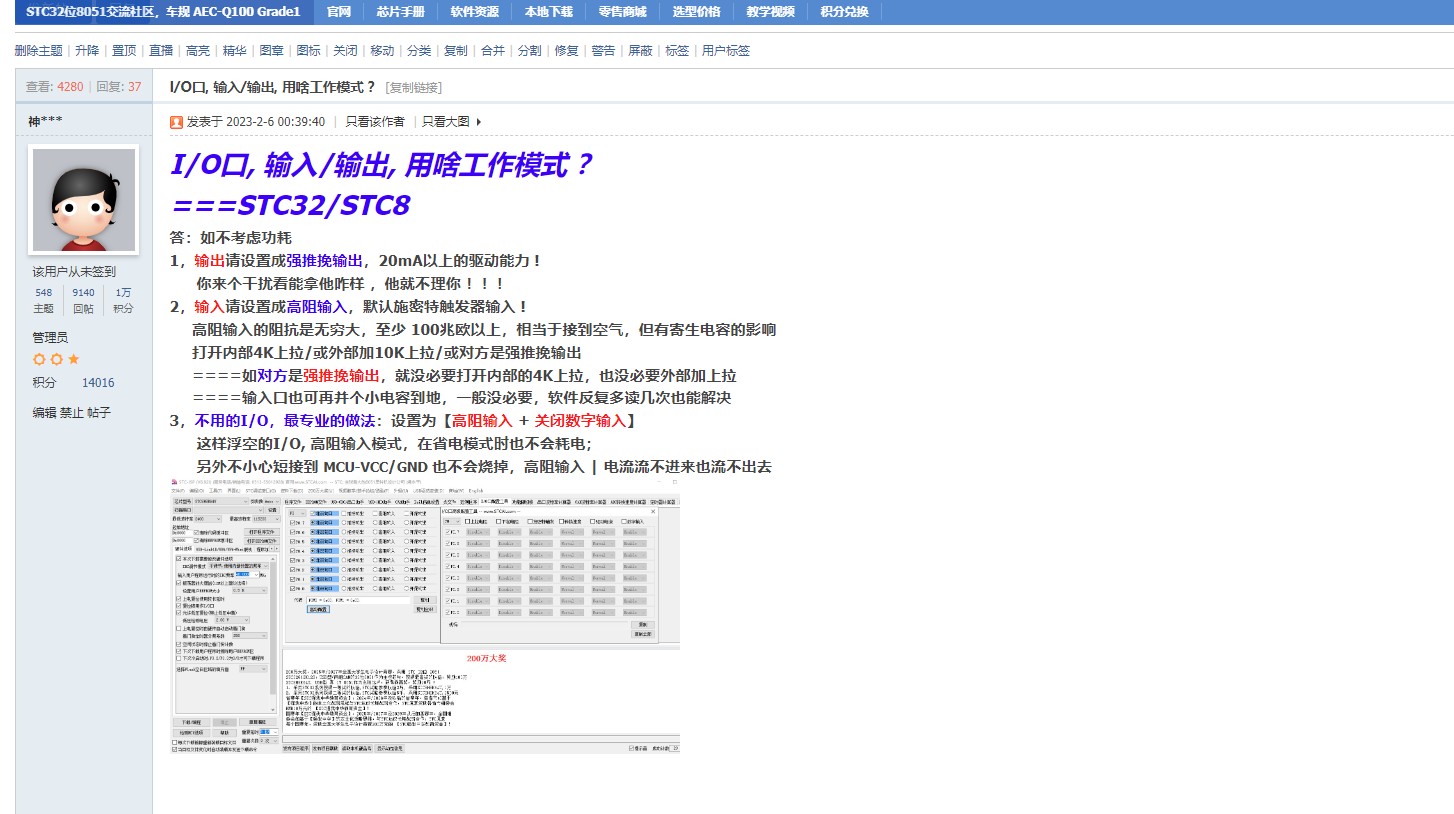The image size is (1454, 814).
Task: Click 移动 to move the thread
Action: point(382,50)
